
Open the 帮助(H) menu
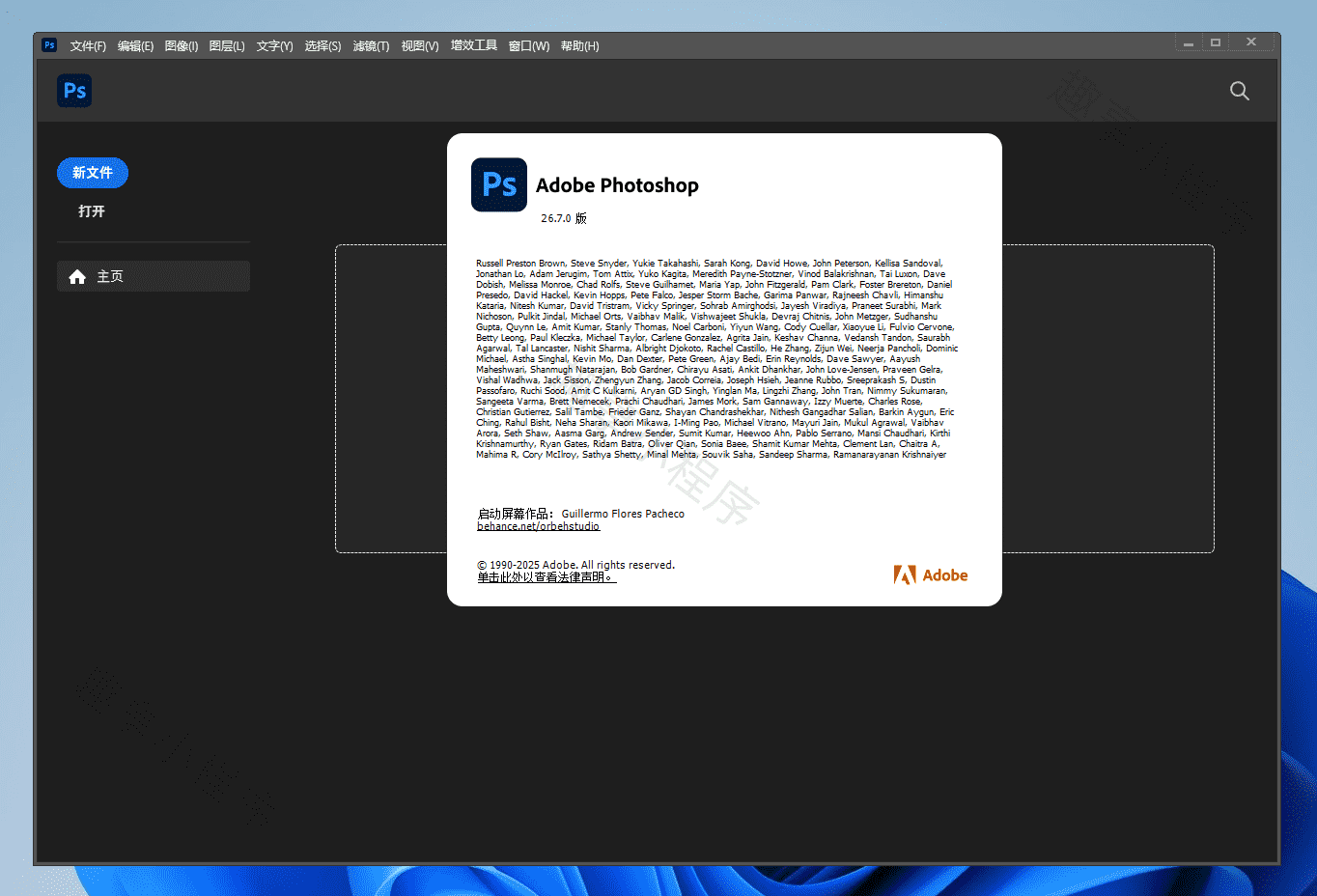click(x=579, y=46)
